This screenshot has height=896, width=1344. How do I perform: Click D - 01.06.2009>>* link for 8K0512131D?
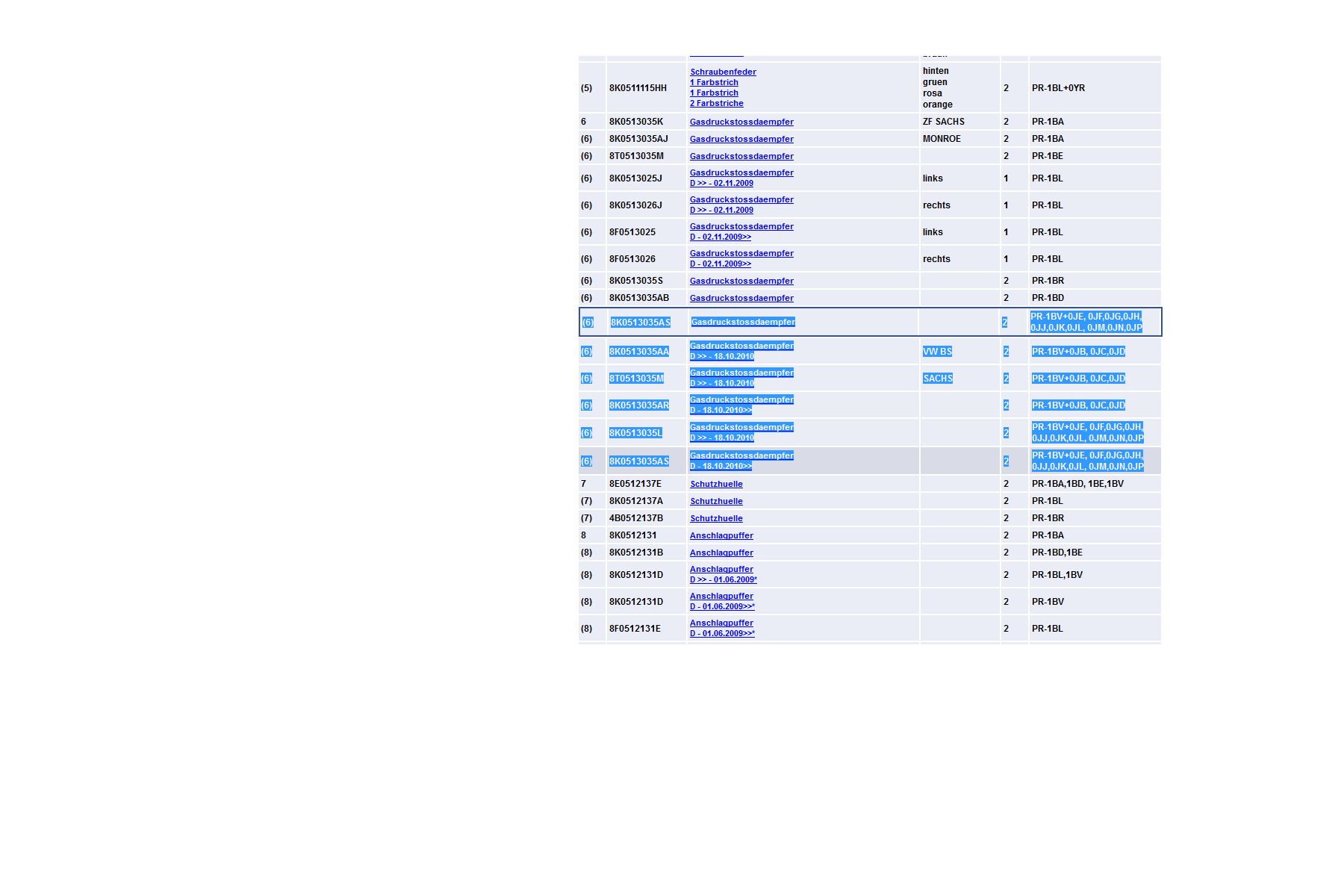click(x=722, y=606)
